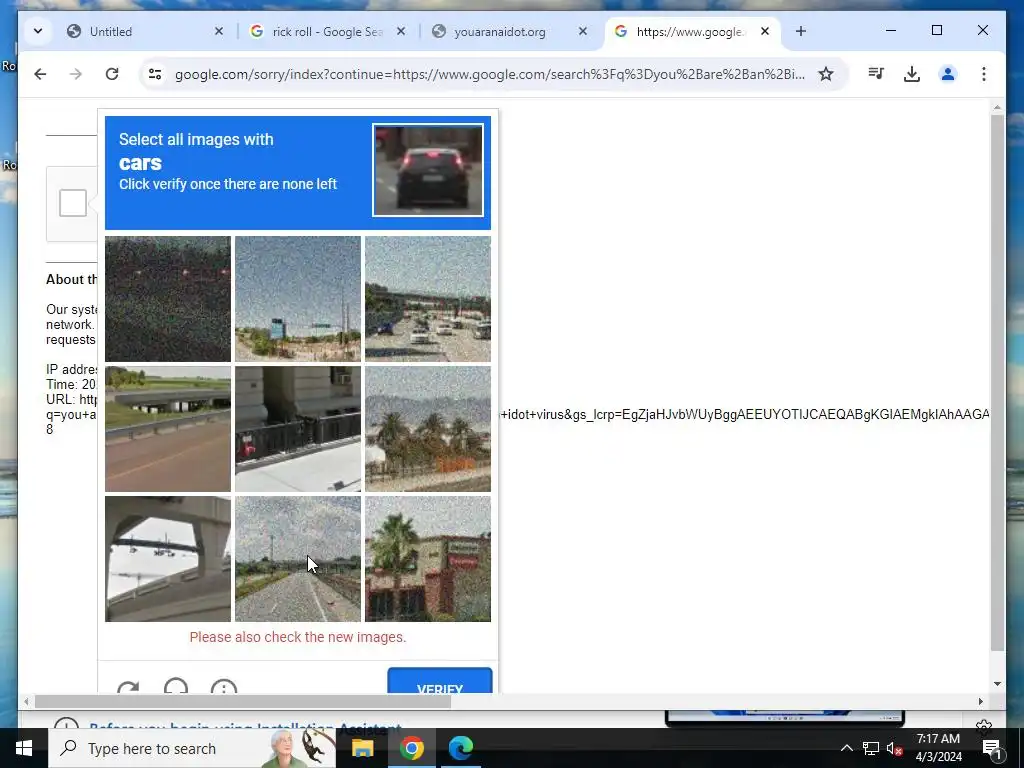Open the Chrome profile avatar
Screen dimensions: 1024x768
[x=948, y=74]
